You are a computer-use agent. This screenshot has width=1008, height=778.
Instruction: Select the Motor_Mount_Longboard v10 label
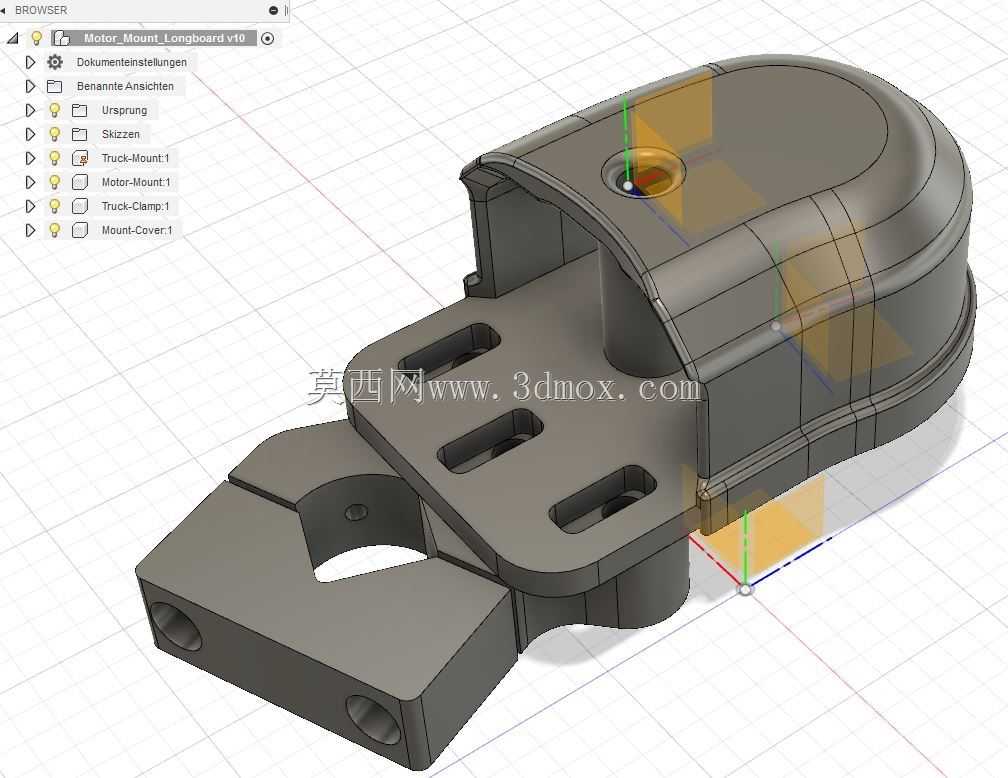point(164,38)
